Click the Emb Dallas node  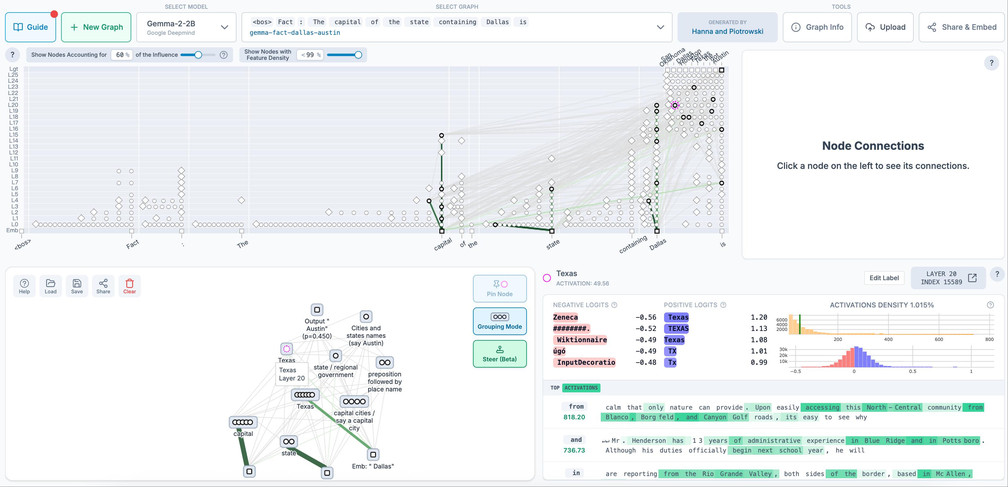click(373, 454)
